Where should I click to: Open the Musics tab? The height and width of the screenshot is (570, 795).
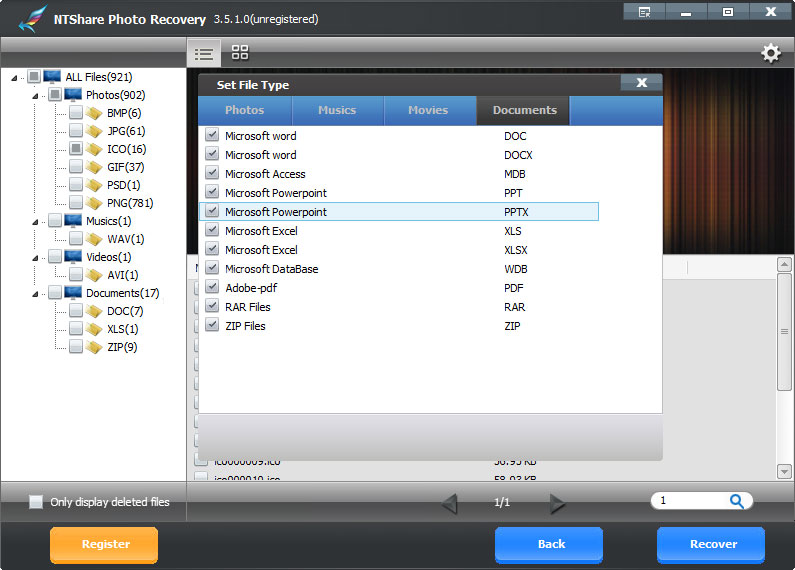click(x=338, y=111)
